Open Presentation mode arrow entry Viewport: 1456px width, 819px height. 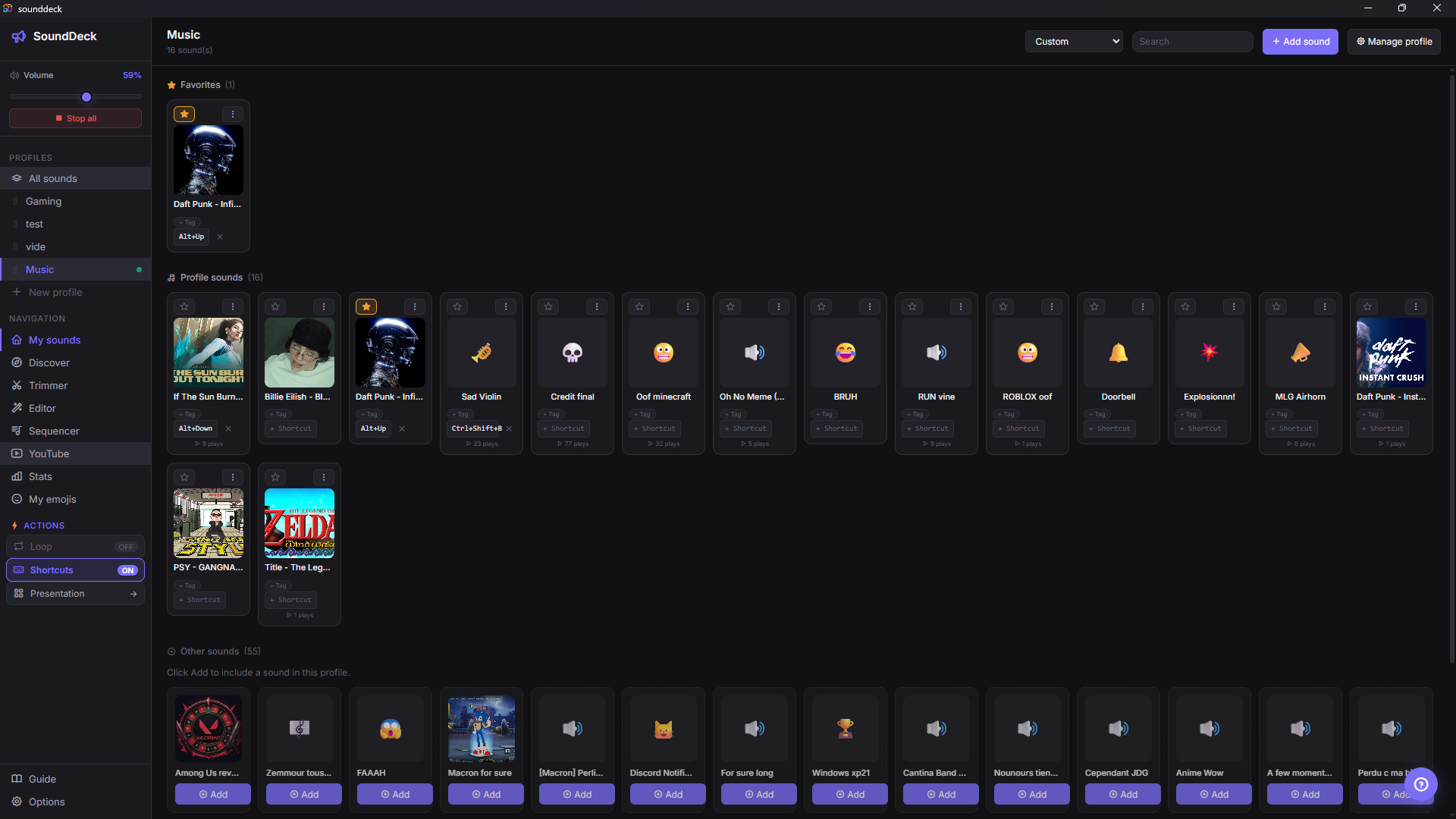pos(75,594)
